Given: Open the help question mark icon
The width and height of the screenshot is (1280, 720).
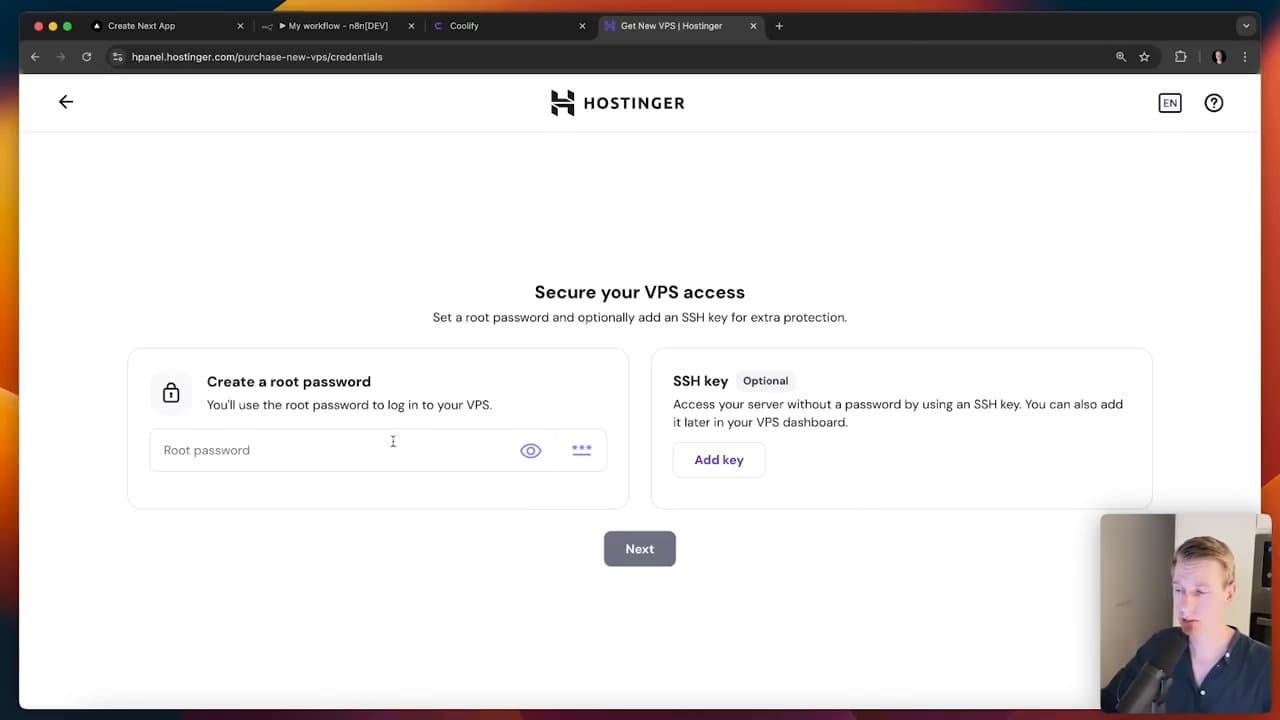Looking at the screenshot, I should (1213, 103).
